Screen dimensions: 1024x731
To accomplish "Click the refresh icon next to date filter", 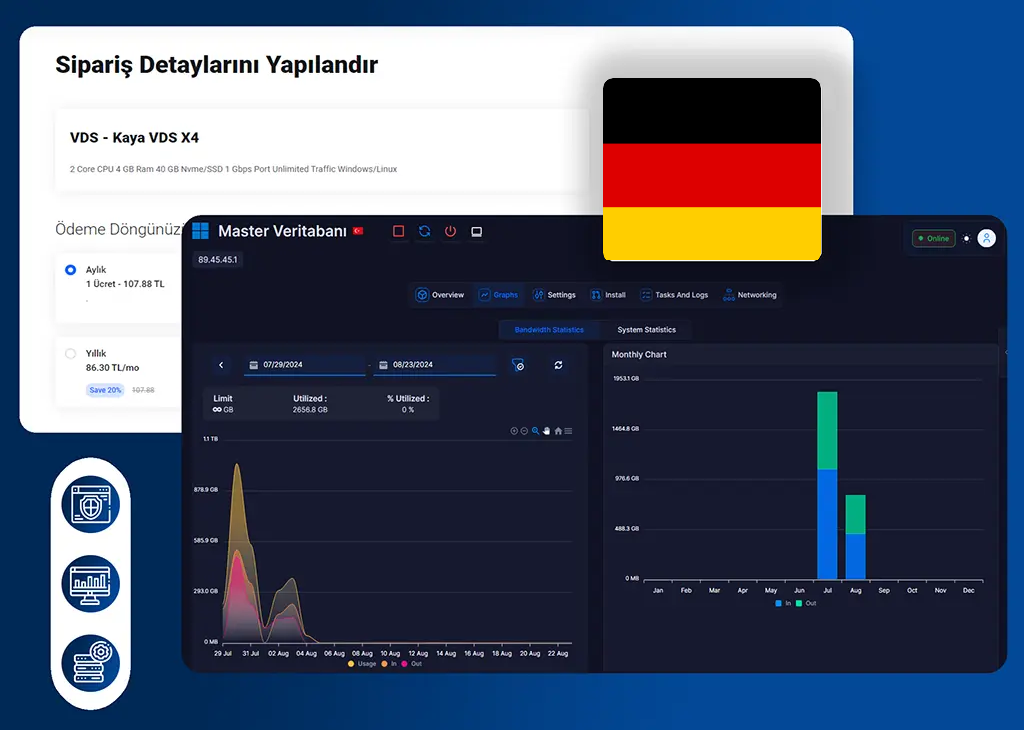I will pyautogui.click(x=558, y=365).
